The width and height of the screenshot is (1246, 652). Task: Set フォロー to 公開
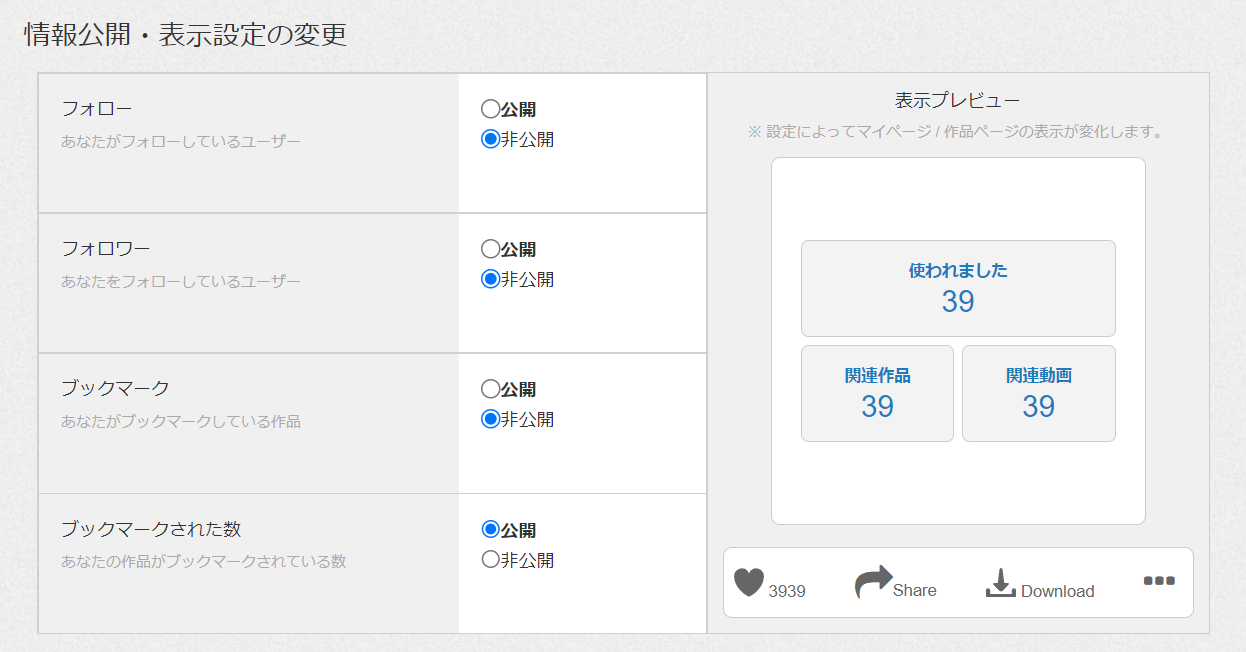[490, 109]
